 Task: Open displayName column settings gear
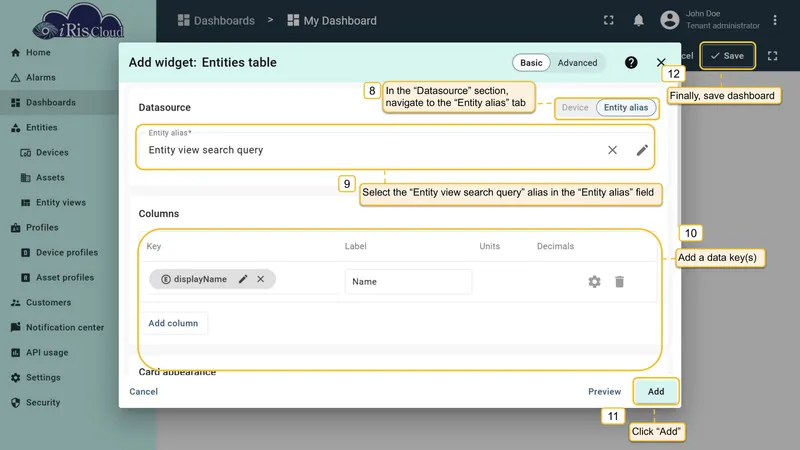coord(594,282)
